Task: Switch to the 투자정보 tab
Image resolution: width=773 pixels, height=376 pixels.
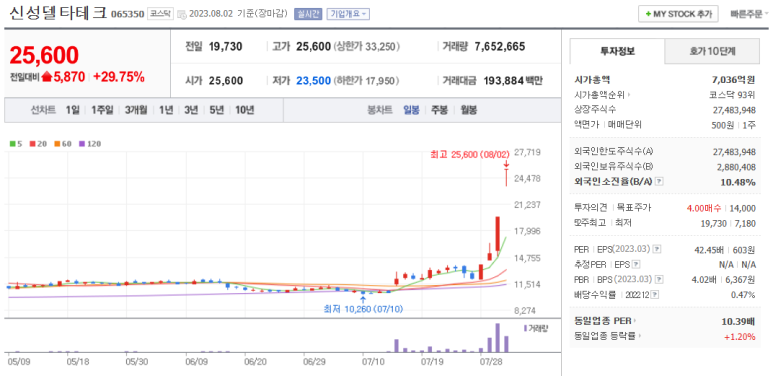Action: [x=617, y=51]
